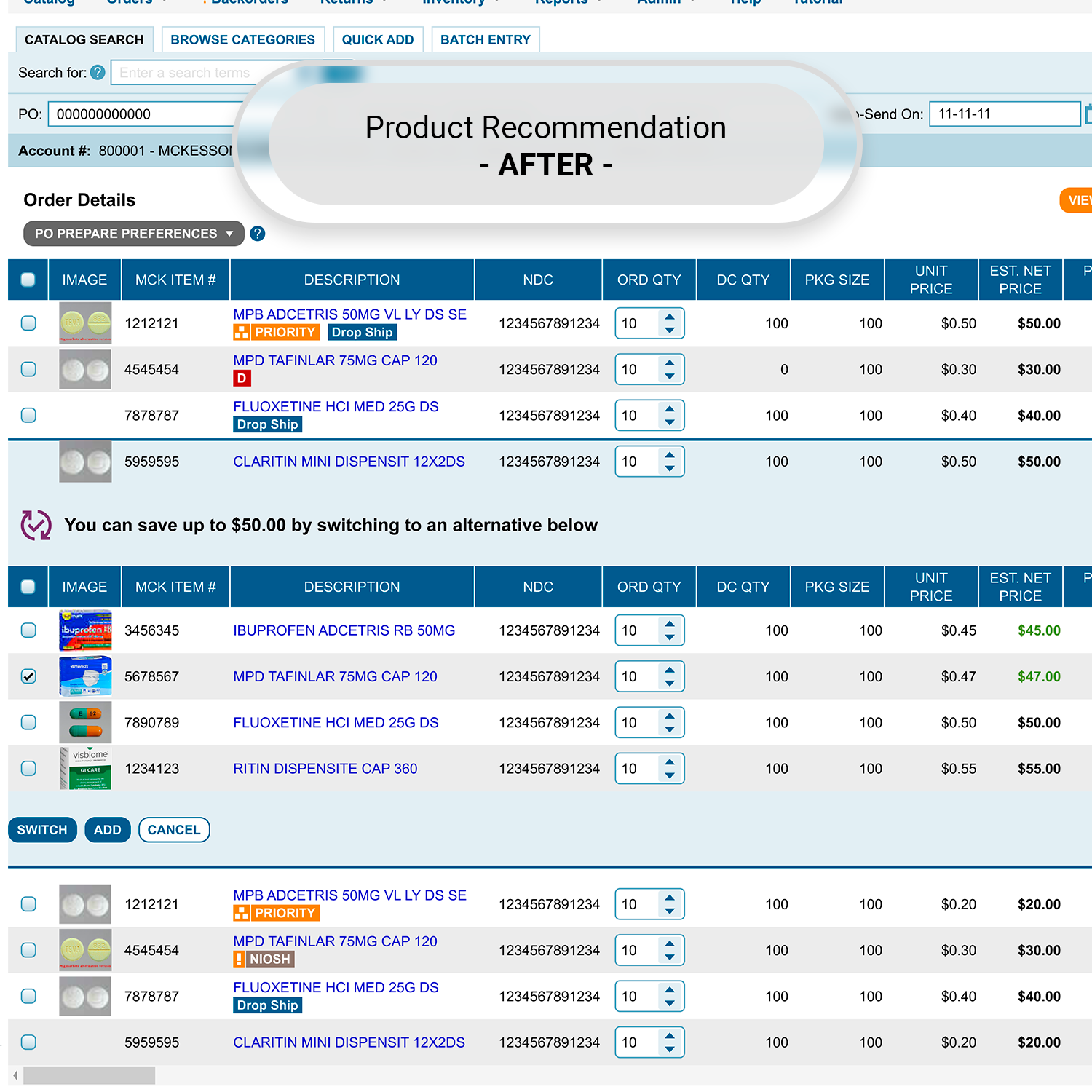Click the green $45.00 net price
This screenshot has height=1092, width=1092.
pyautogui.click(x=1039, y=630)
